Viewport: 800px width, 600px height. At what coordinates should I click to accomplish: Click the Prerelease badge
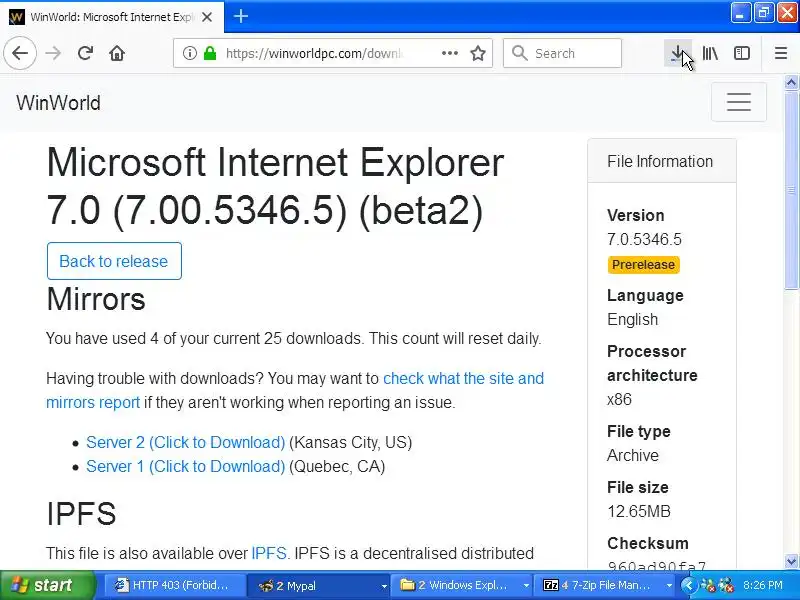tap(643, 265)
